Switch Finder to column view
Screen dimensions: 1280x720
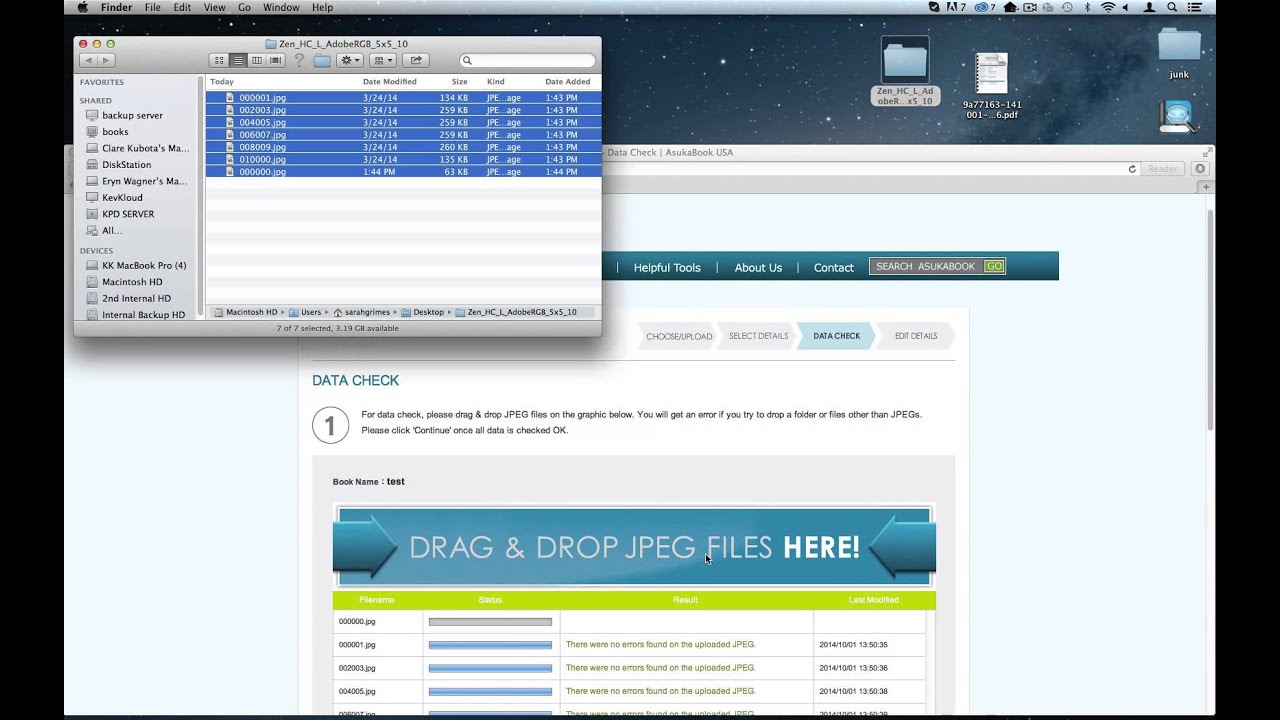[257, 61]
